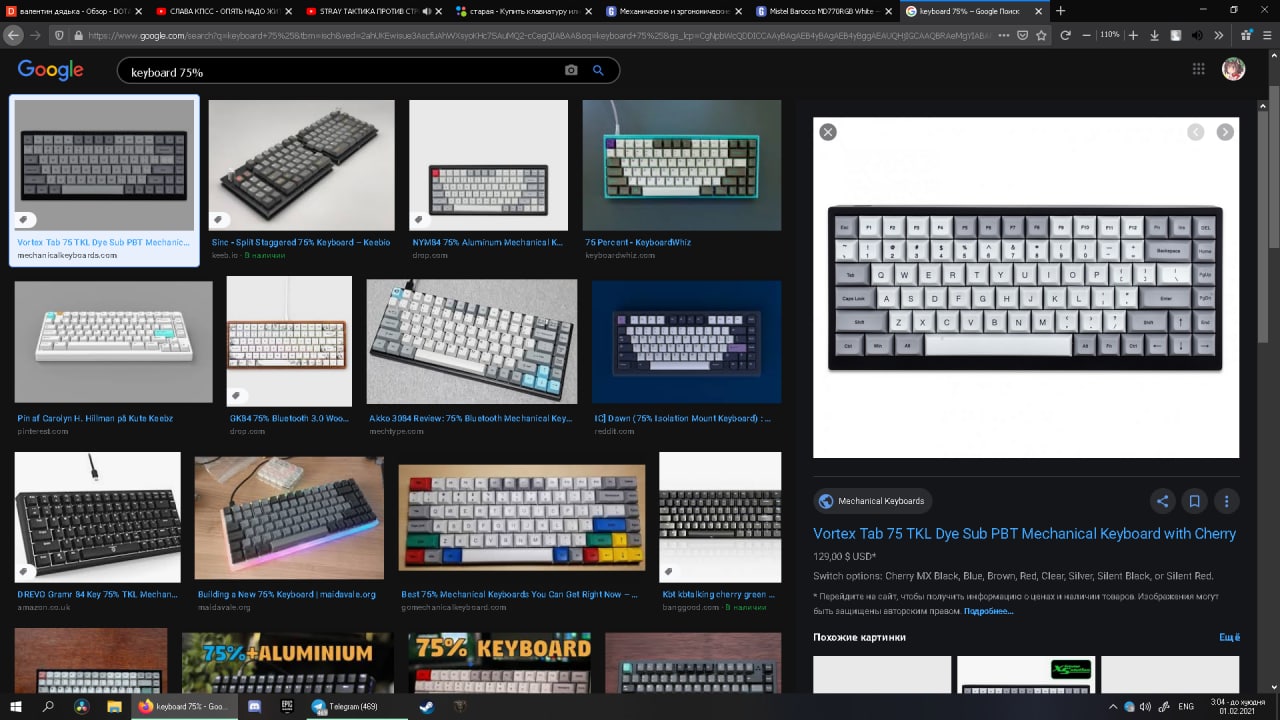Screen dimensions: 1280x720
Task: Save image using the bookmark icon in preview
Action: click(1194, 501)
